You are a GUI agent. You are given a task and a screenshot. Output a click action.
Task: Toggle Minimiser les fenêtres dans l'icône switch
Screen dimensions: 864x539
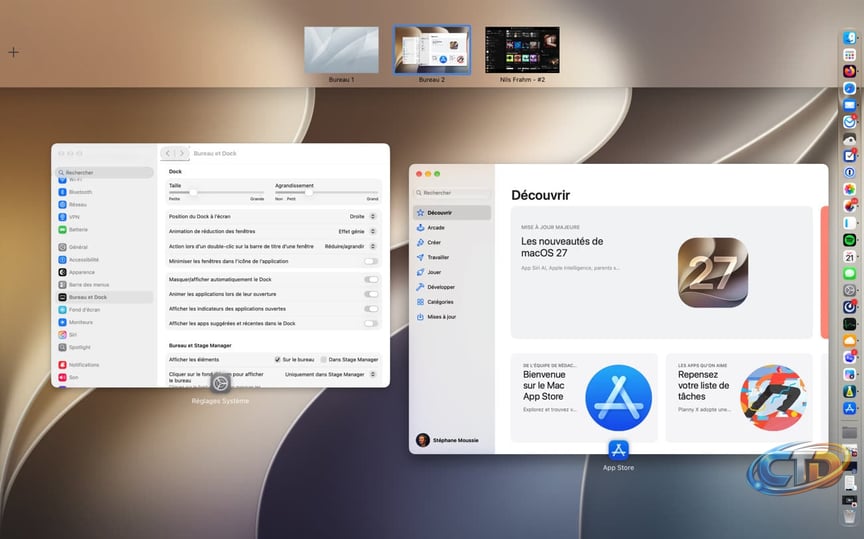[371, 261]
